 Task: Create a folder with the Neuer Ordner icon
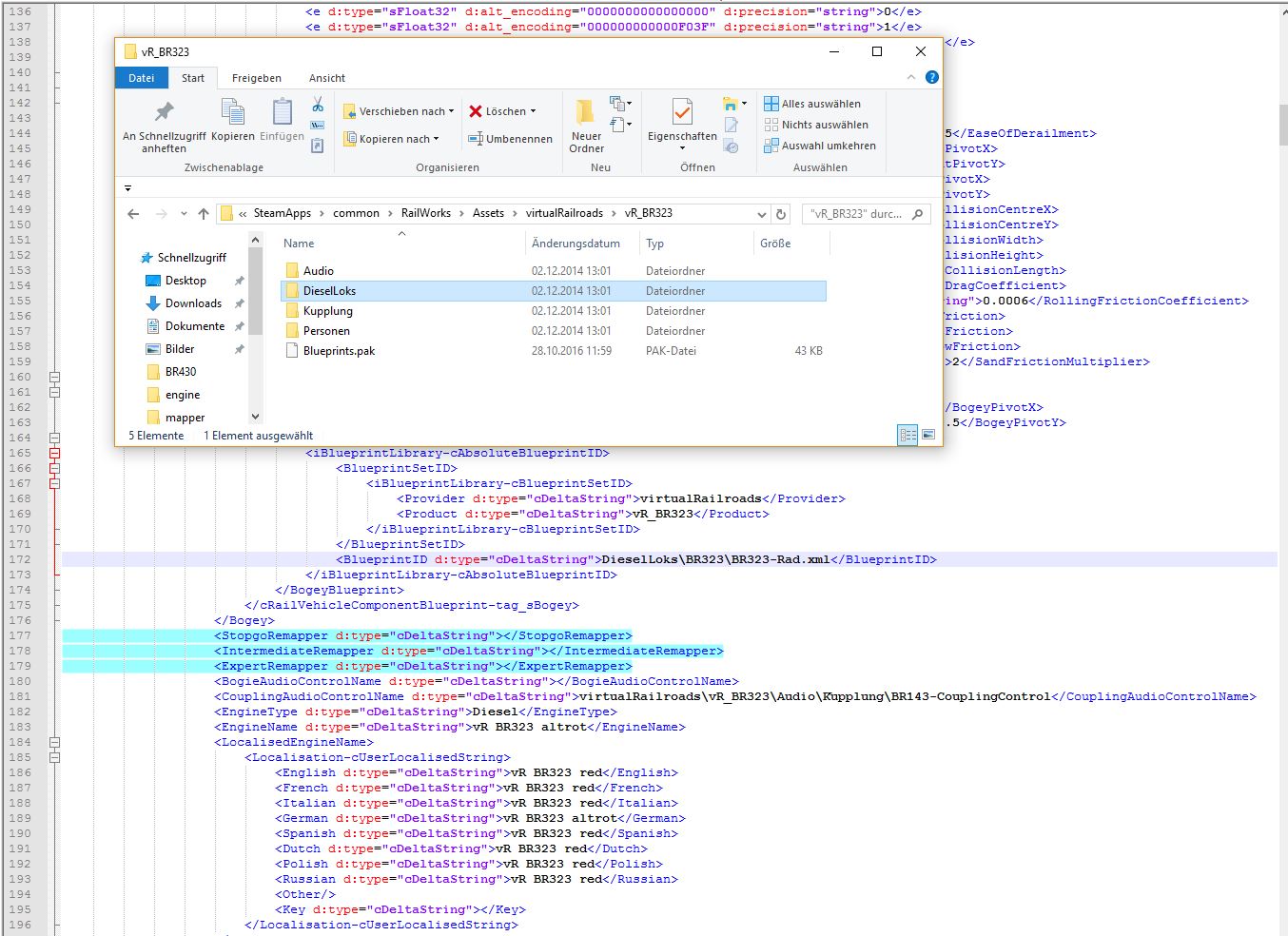click(x=586, y=112)
